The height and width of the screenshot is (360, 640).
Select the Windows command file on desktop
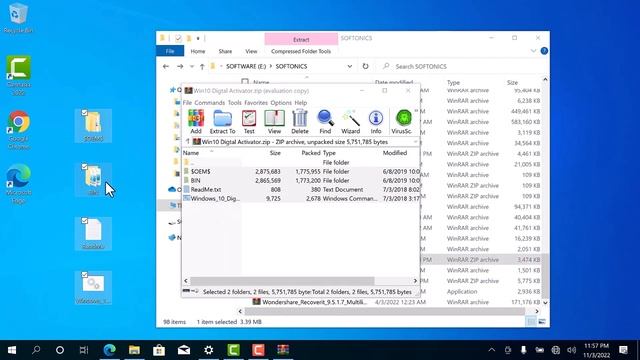[93, 287]
